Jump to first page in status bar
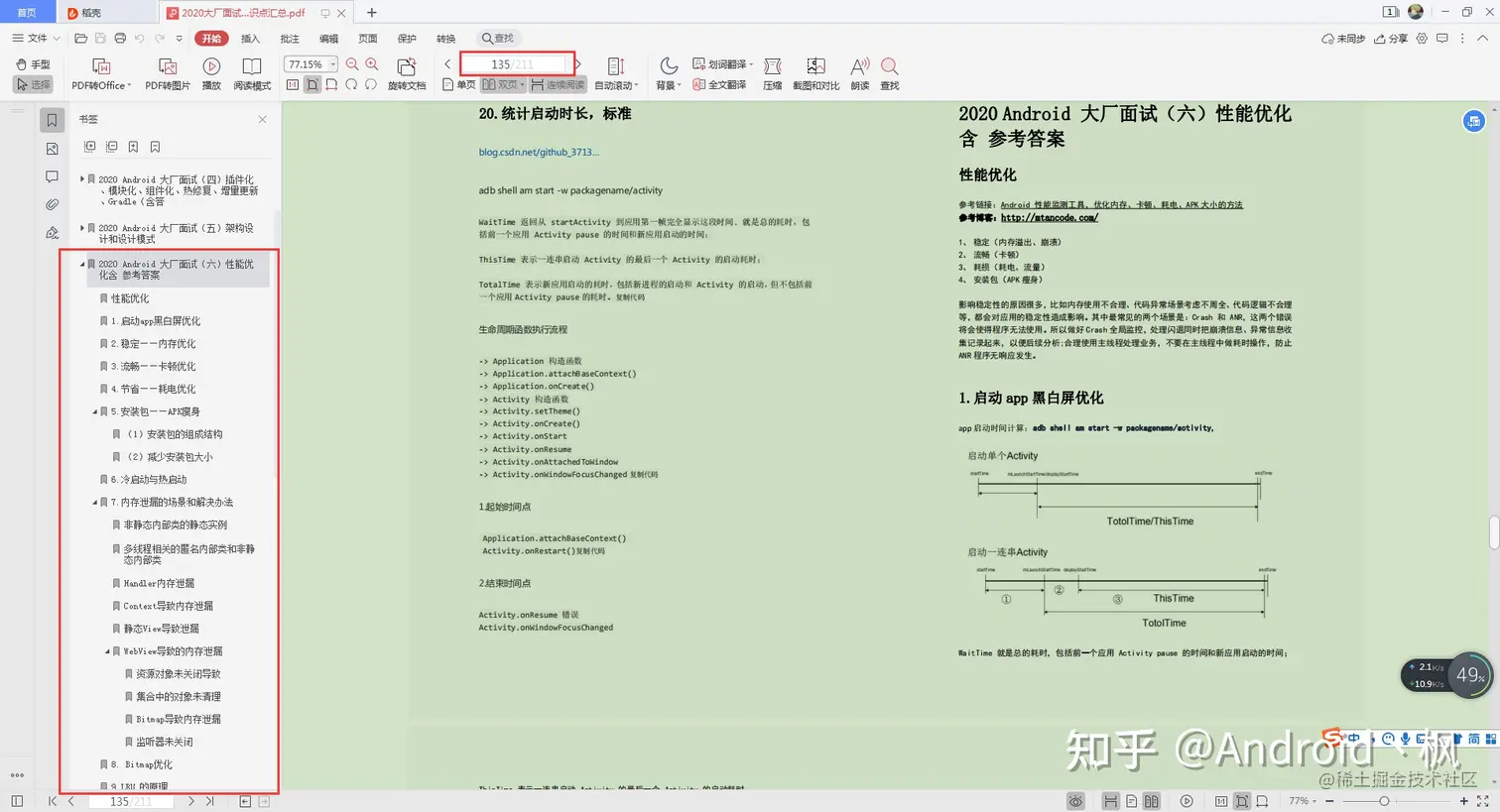This screenshot has width=1500, height=812. [53, 801]
